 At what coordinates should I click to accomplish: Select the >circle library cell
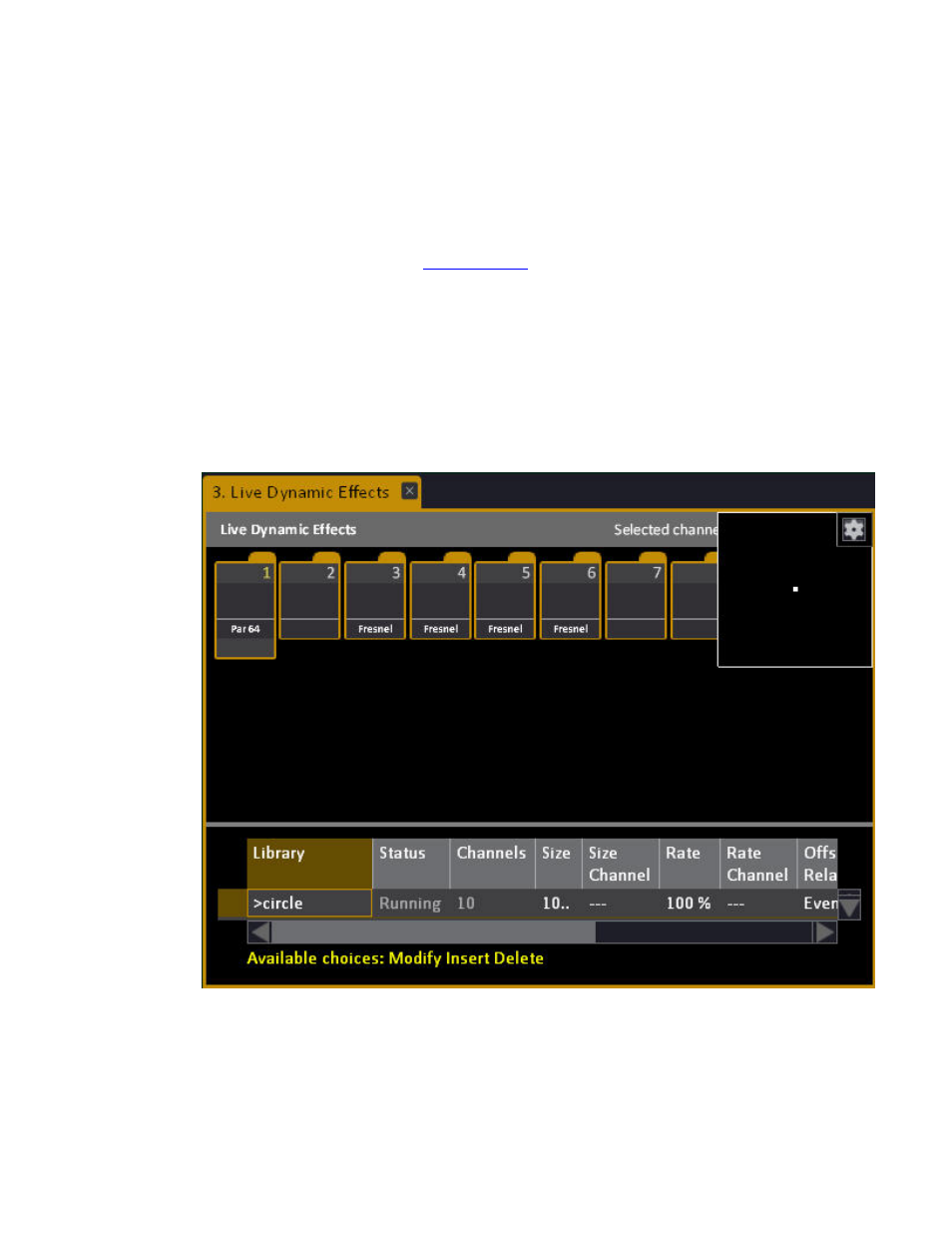(x=309, y=904)
